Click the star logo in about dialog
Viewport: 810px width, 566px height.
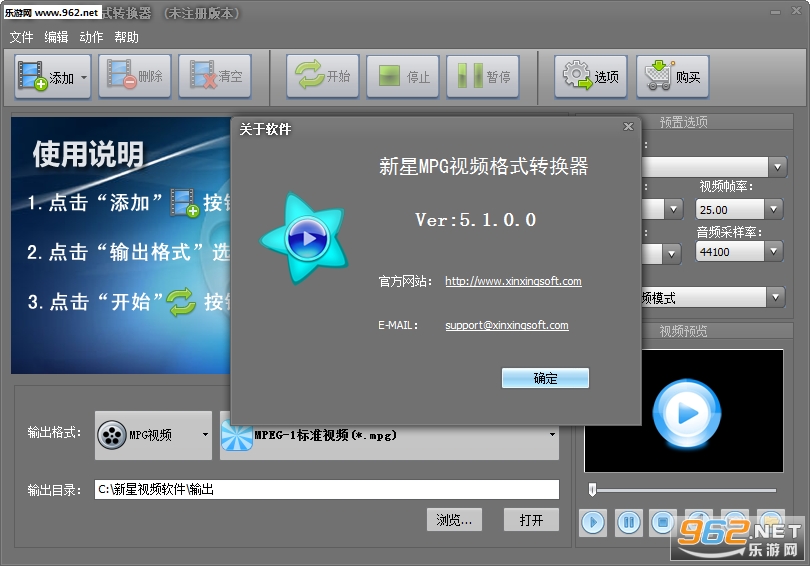[306, 238]
